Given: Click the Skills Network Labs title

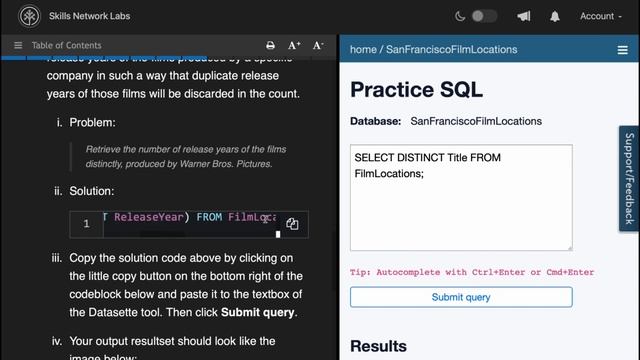Looking at the screenshot, I should tap(89, 16).
